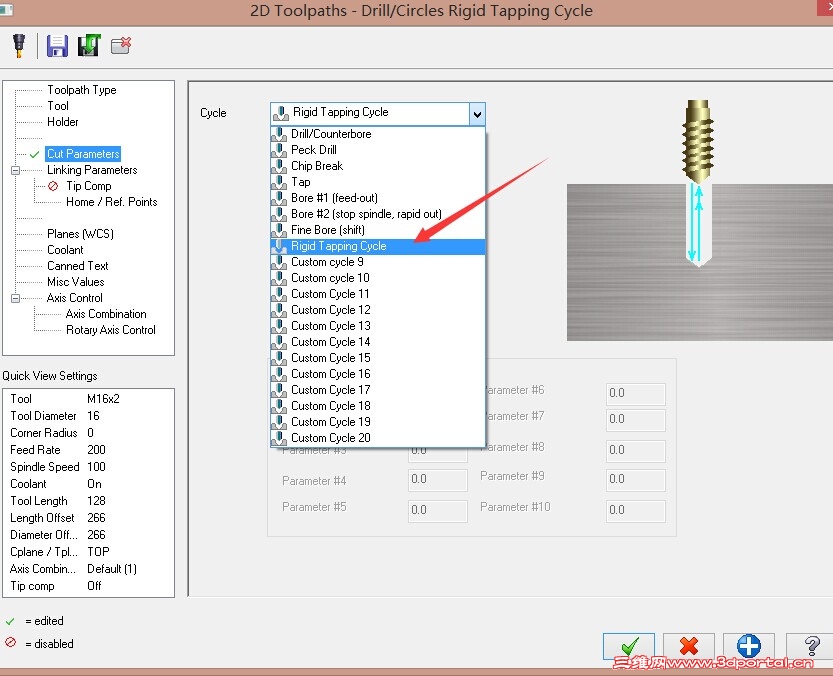Pick Custom Cycle 18 entry
833x676 pixels.
tap(378, 405)
